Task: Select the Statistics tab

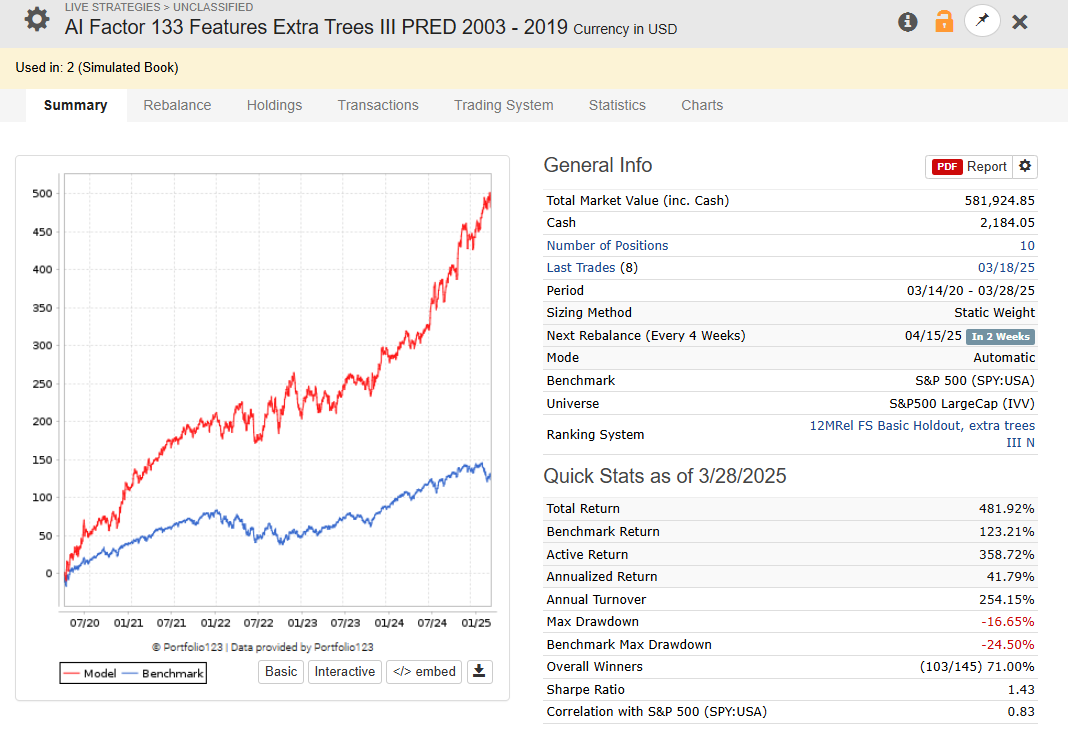Action: pyautogui.click(x=617, y=105)
